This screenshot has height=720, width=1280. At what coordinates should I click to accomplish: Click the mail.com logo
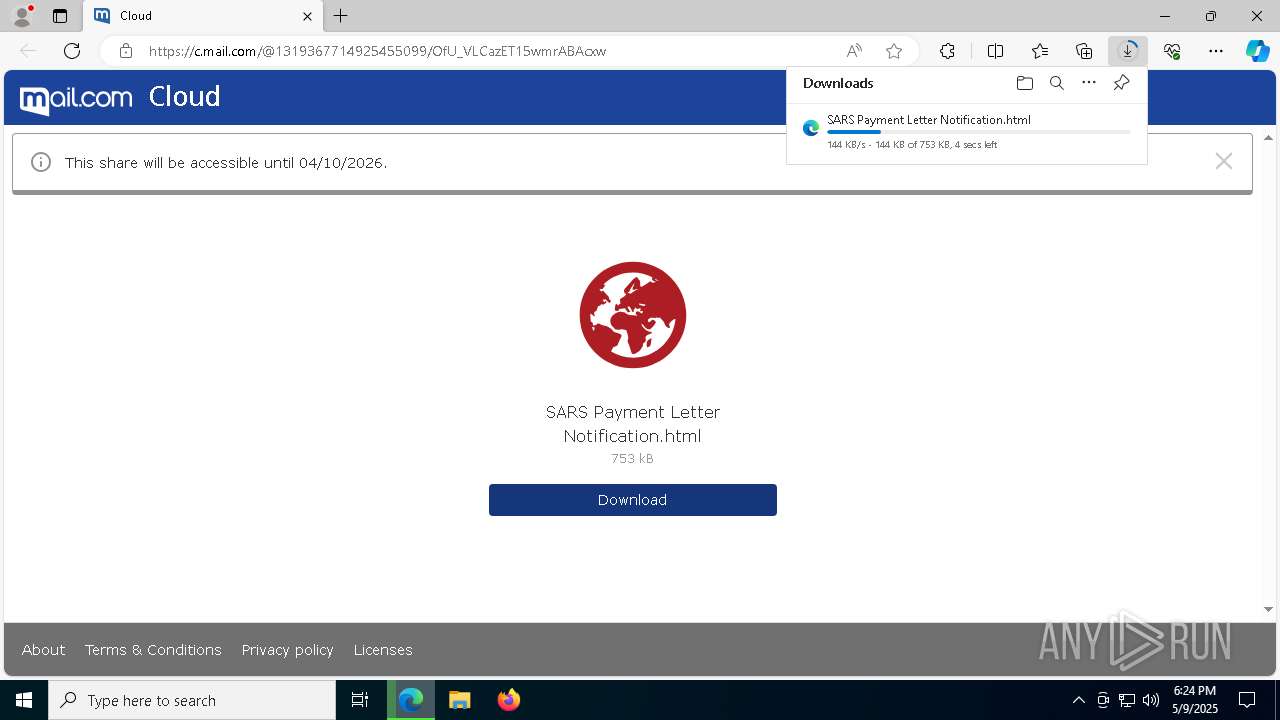[77, 98]
